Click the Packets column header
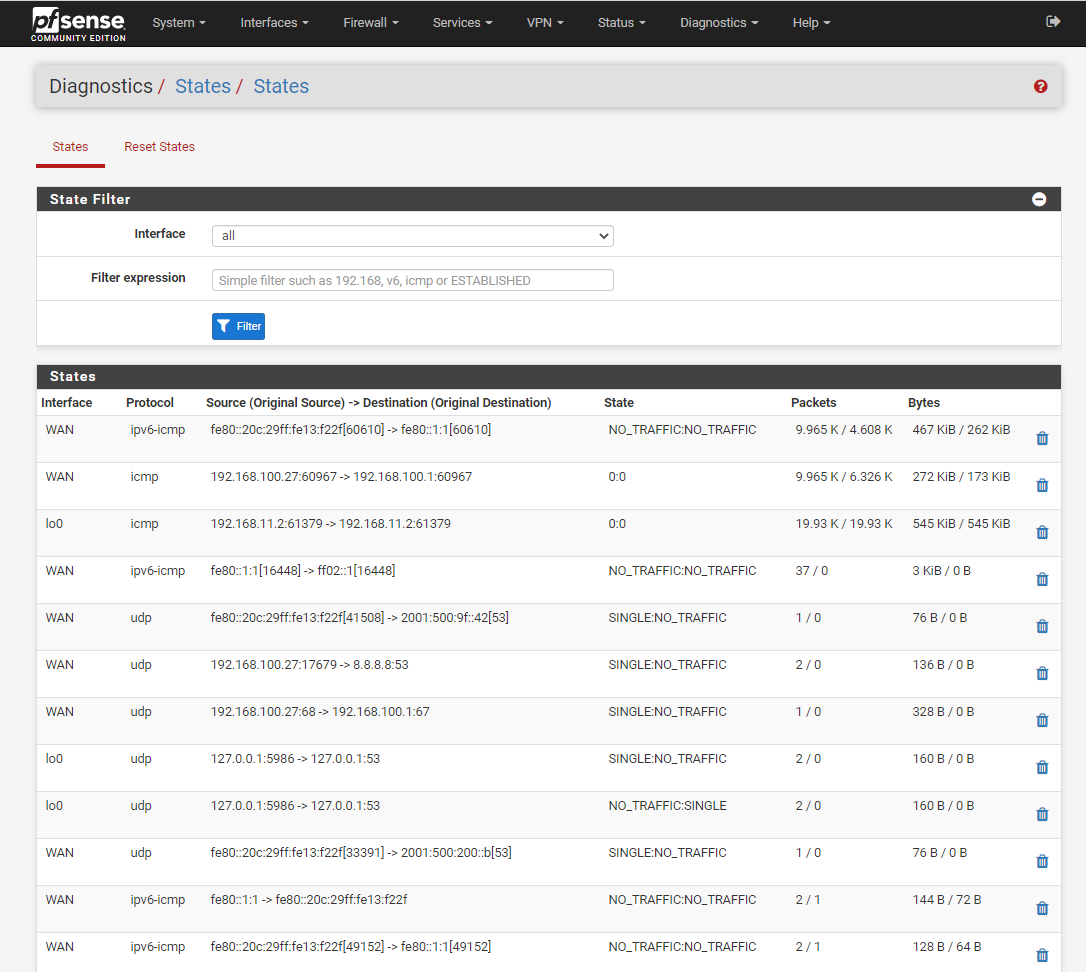This screenshot has height=972, width=1086. point(814,403)
